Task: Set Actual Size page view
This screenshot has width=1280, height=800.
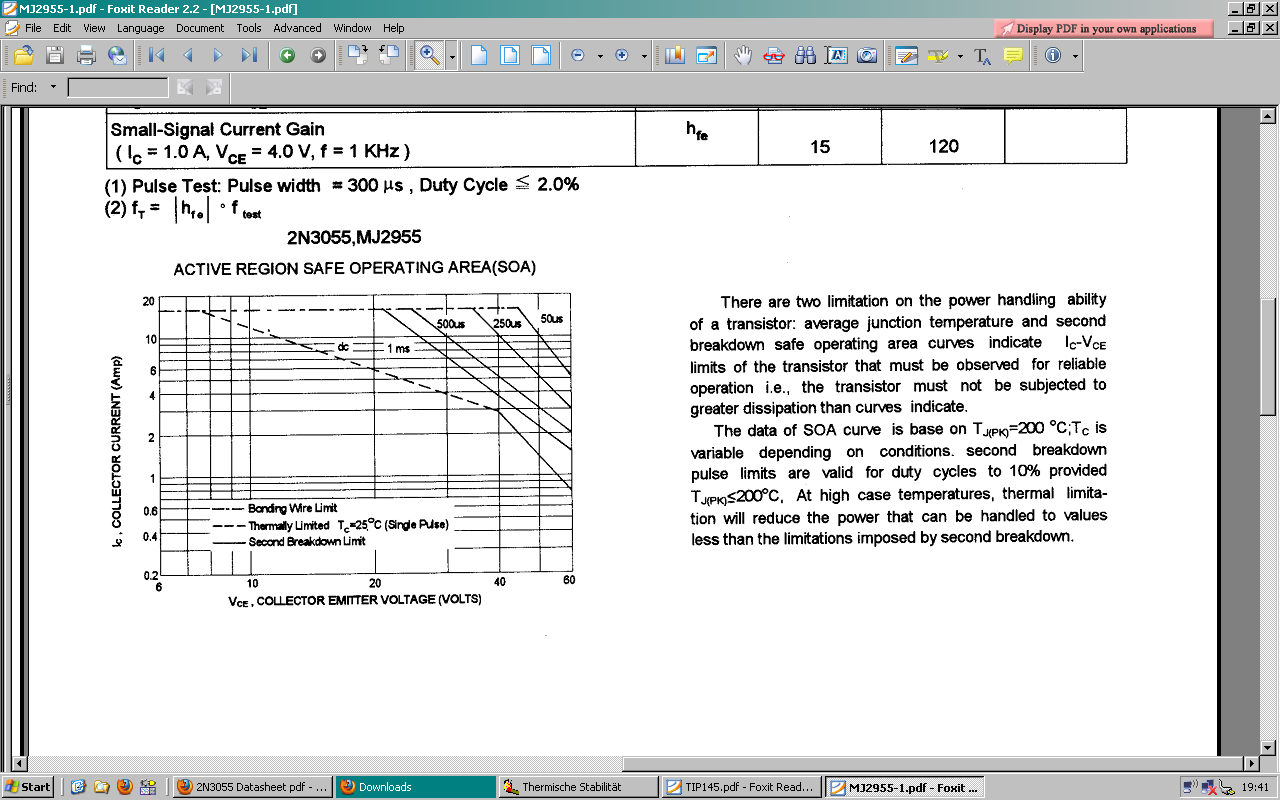Action: 479,55
